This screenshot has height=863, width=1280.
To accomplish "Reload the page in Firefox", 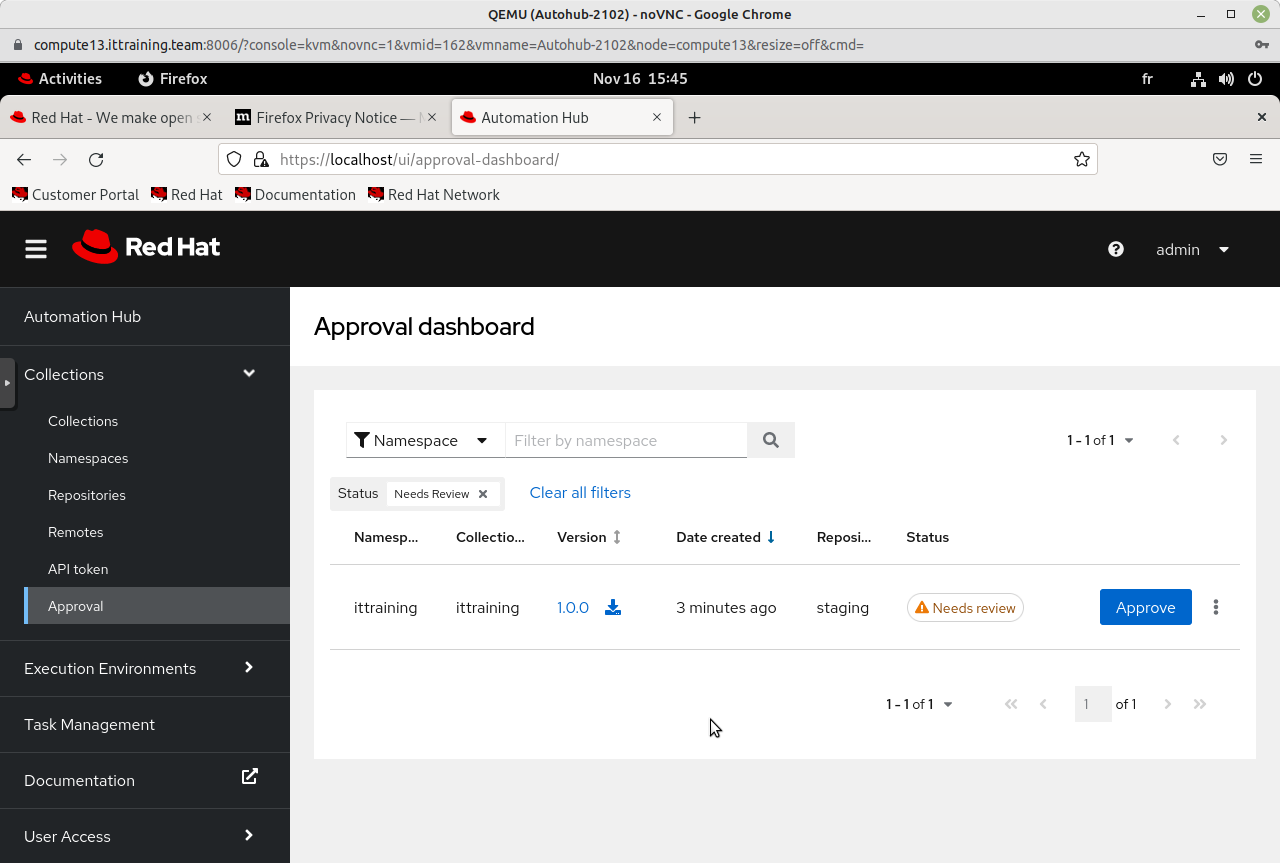I will (96, 159).
